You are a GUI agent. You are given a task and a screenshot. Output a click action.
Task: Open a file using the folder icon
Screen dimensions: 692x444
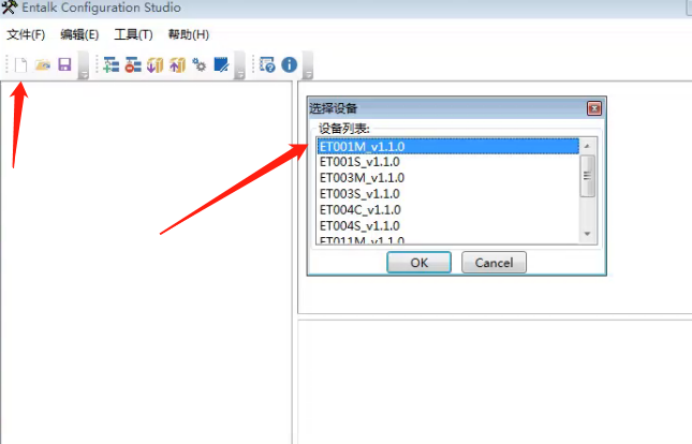(43, 65)
